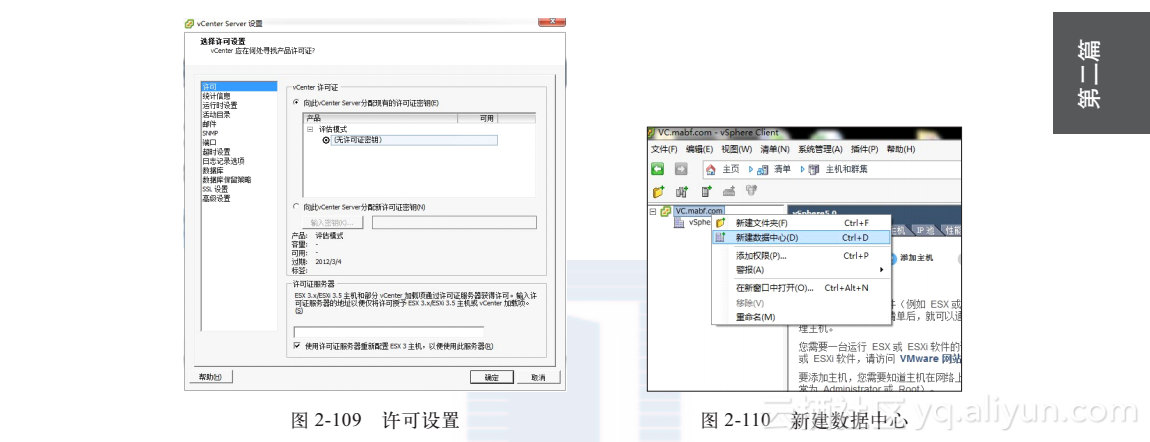The image size is (1150, 442).
Task: Click the hosts and clusters icon beside 主机和群集
Action: (814, 169)
